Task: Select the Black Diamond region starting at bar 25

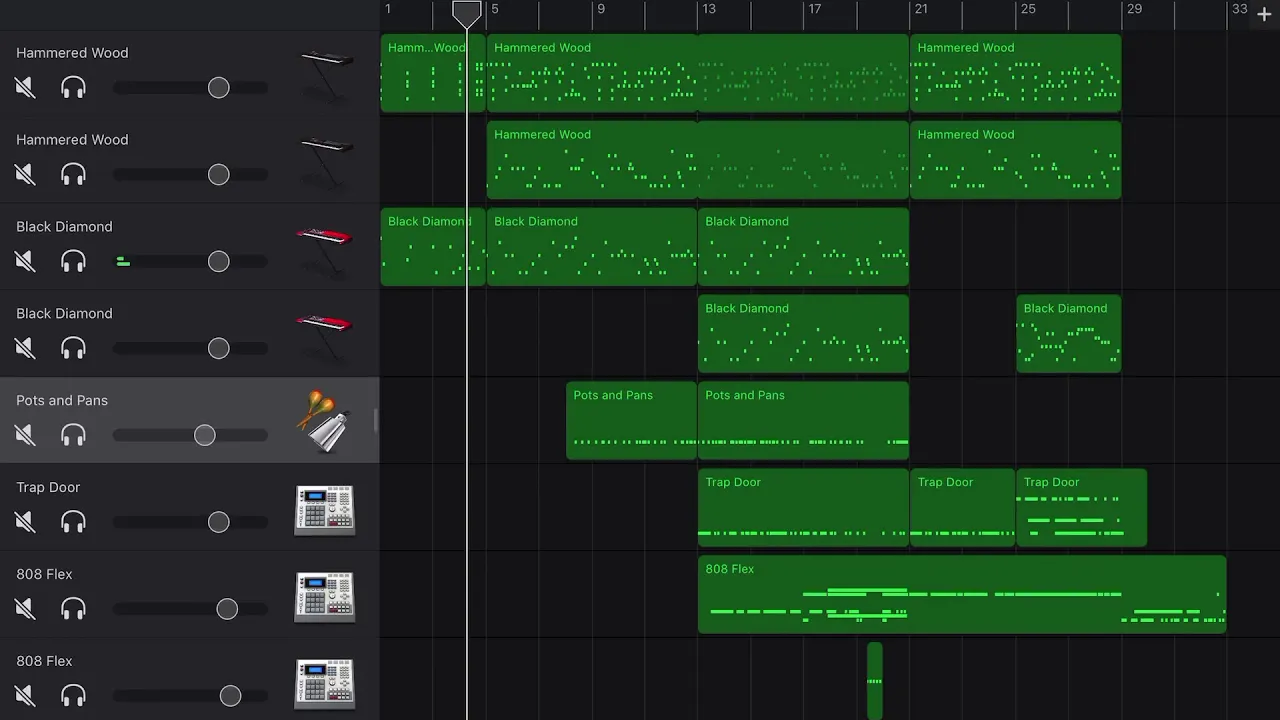Action: 1069,334
